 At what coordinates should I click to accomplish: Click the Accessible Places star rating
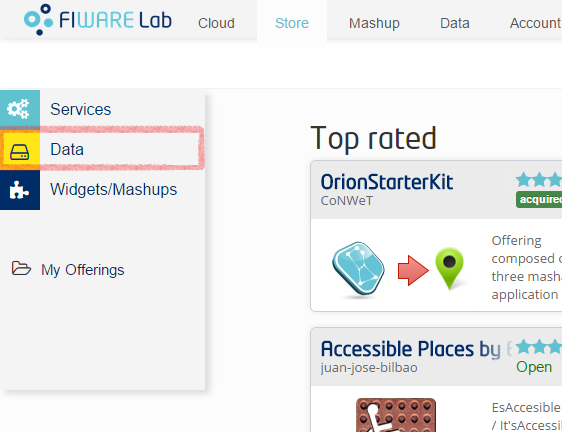[x=539, y=347]
